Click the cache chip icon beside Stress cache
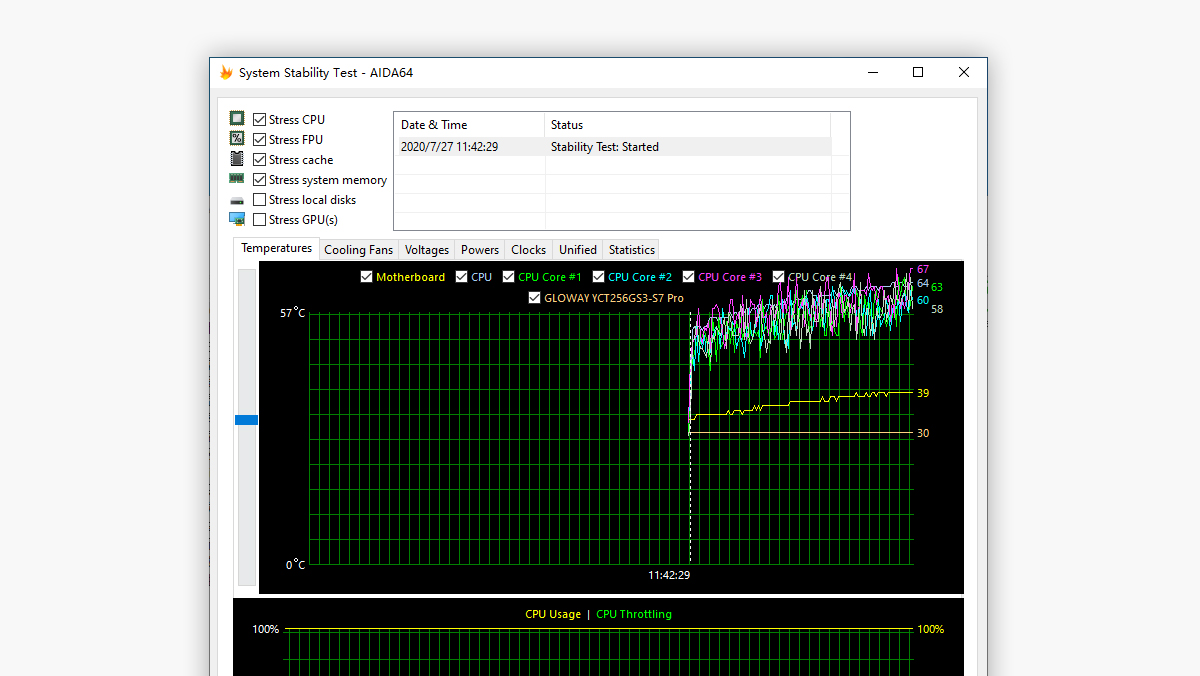 click(x=237, y=159)
